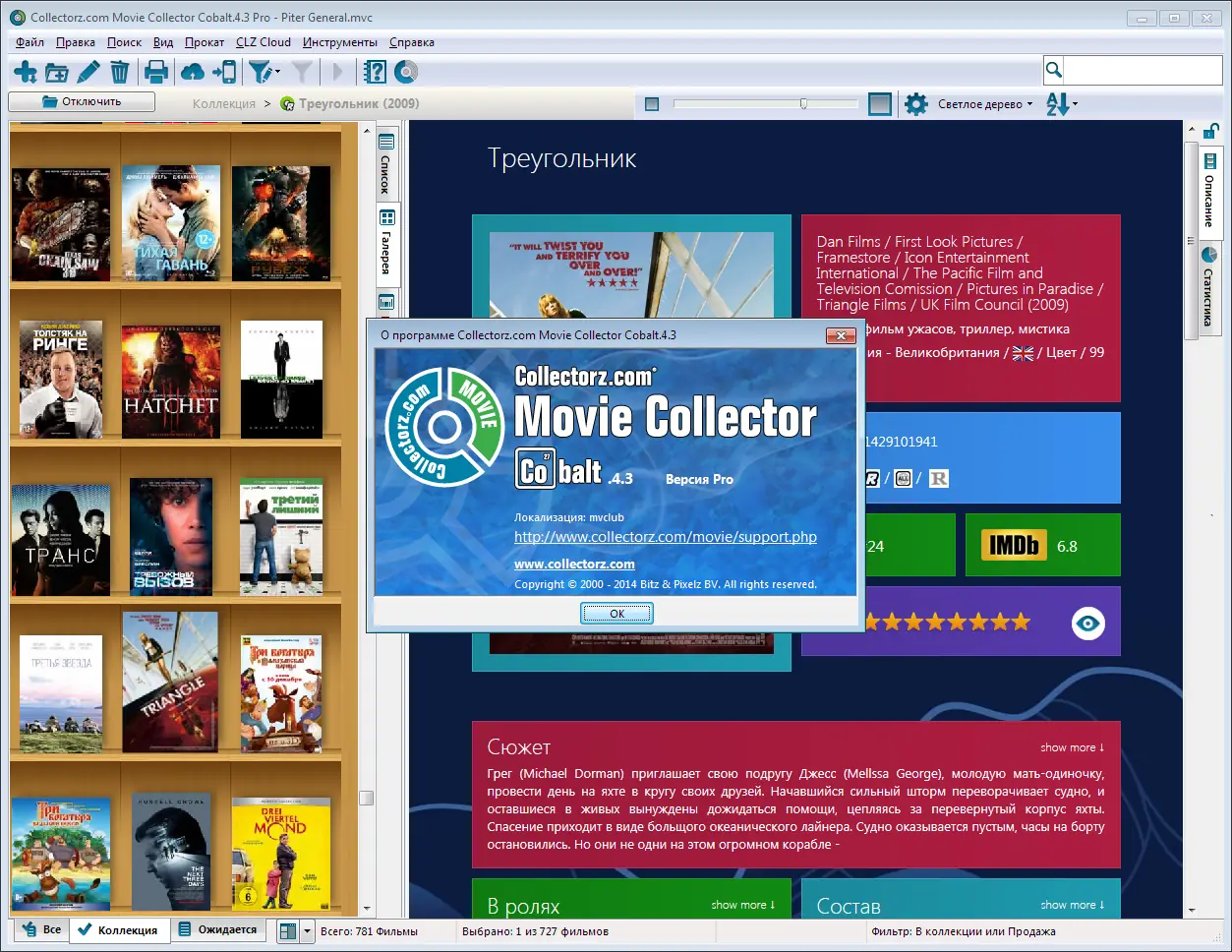
Task: Adjust the thumbnail size slider handle
Action: (x=803, y=103)
